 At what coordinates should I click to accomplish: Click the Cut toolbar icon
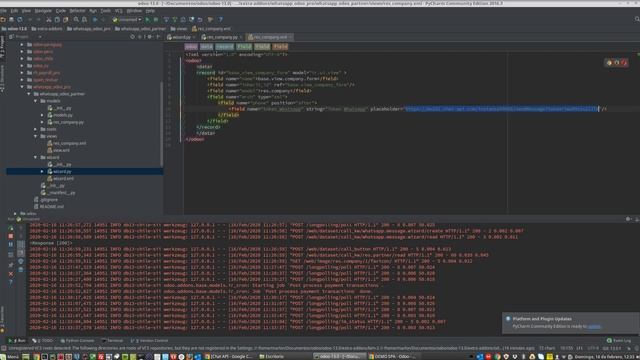point(49,20)
